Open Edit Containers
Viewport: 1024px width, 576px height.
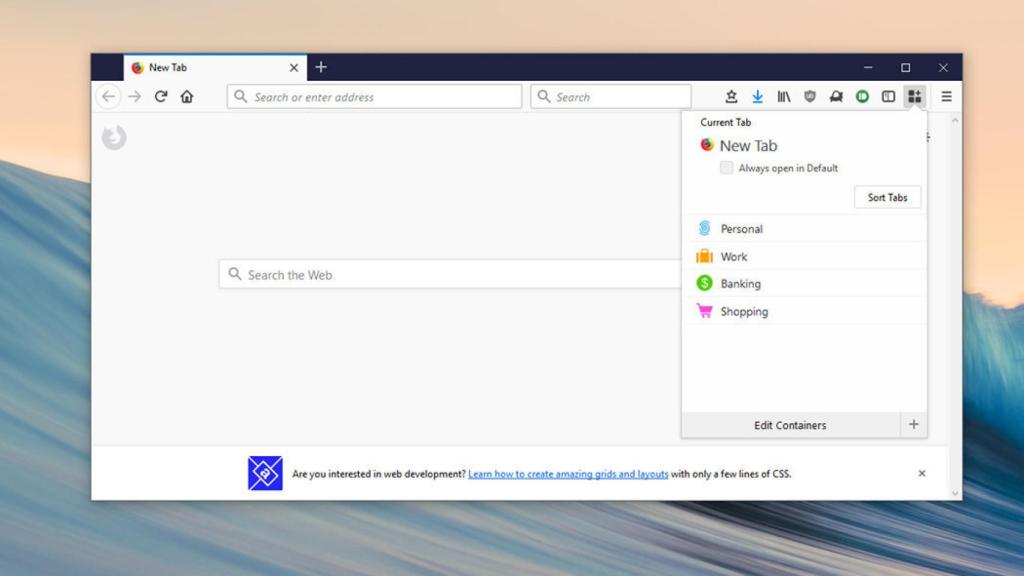(x=790, y=424)
